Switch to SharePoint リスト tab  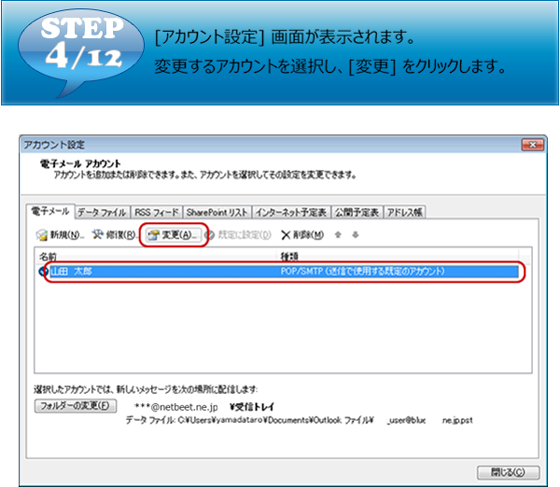pos(217,212)
